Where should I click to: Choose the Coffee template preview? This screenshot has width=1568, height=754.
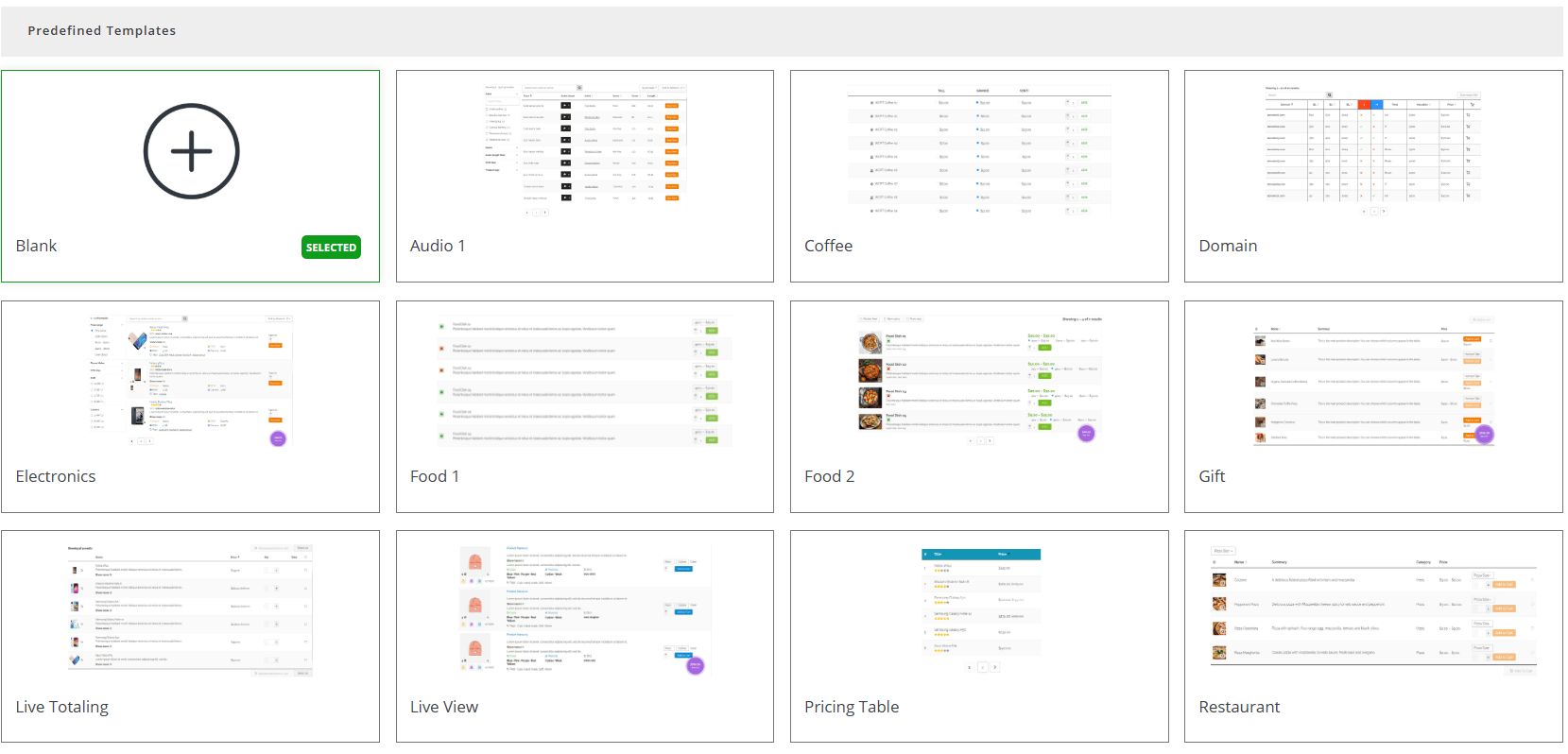(979, 149)
